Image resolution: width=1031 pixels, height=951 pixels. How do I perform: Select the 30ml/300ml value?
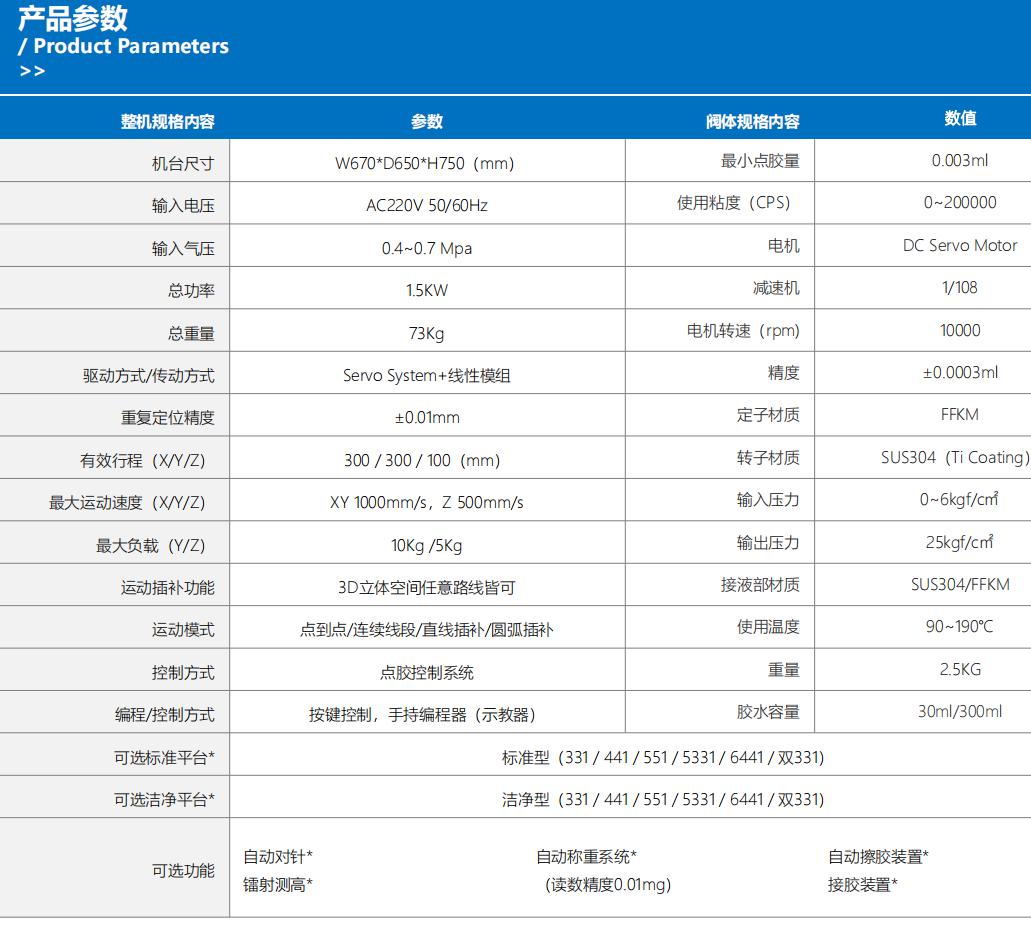[960, 711]
